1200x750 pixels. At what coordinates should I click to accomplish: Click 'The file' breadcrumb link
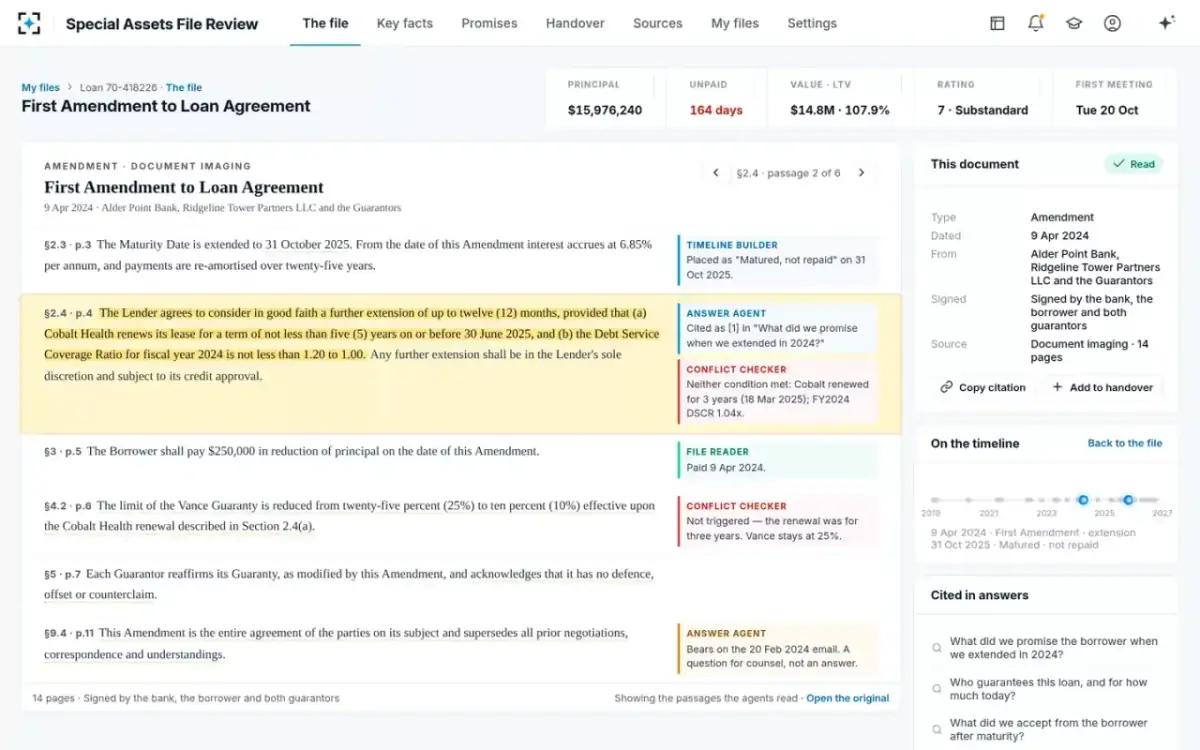coord(184,88)
